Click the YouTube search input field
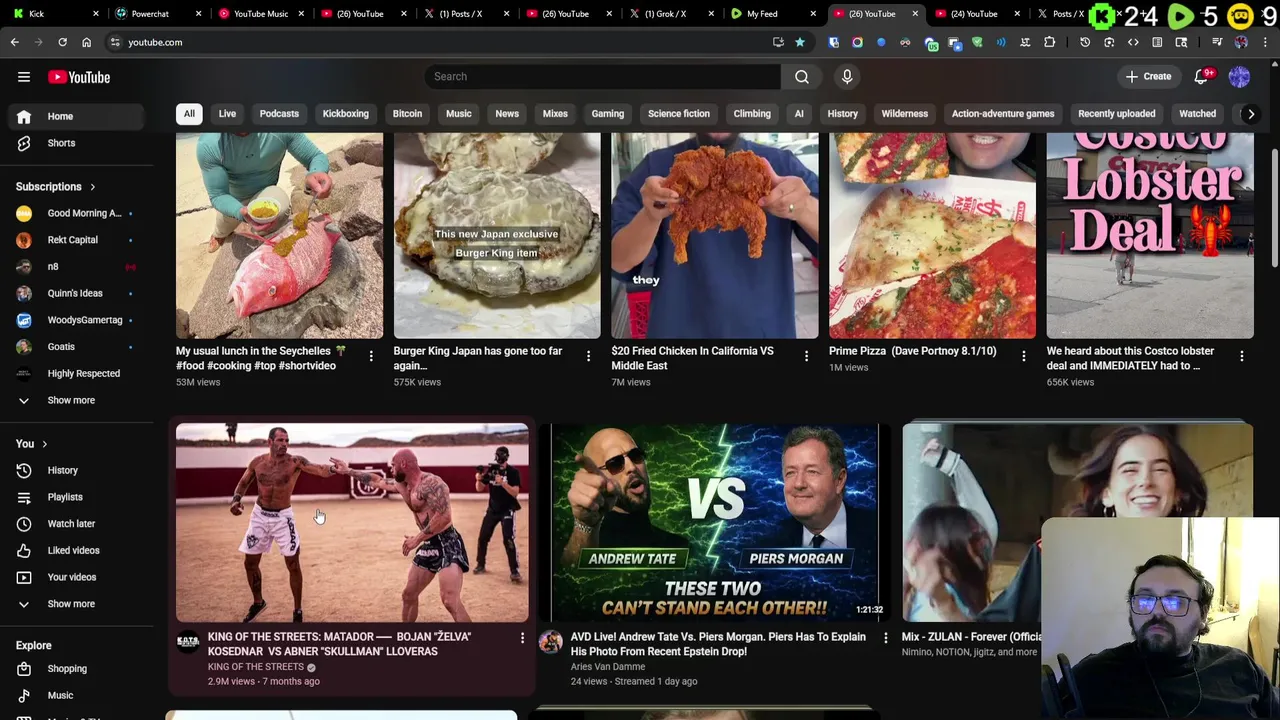The height and width of the screenshot is (720, 1280). click(x=603, y=77)
